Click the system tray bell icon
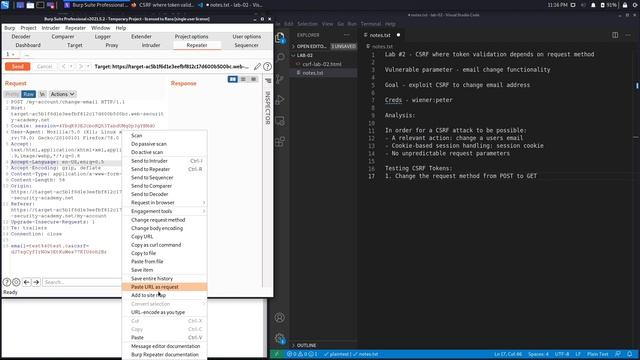 (x=593, y=5)
